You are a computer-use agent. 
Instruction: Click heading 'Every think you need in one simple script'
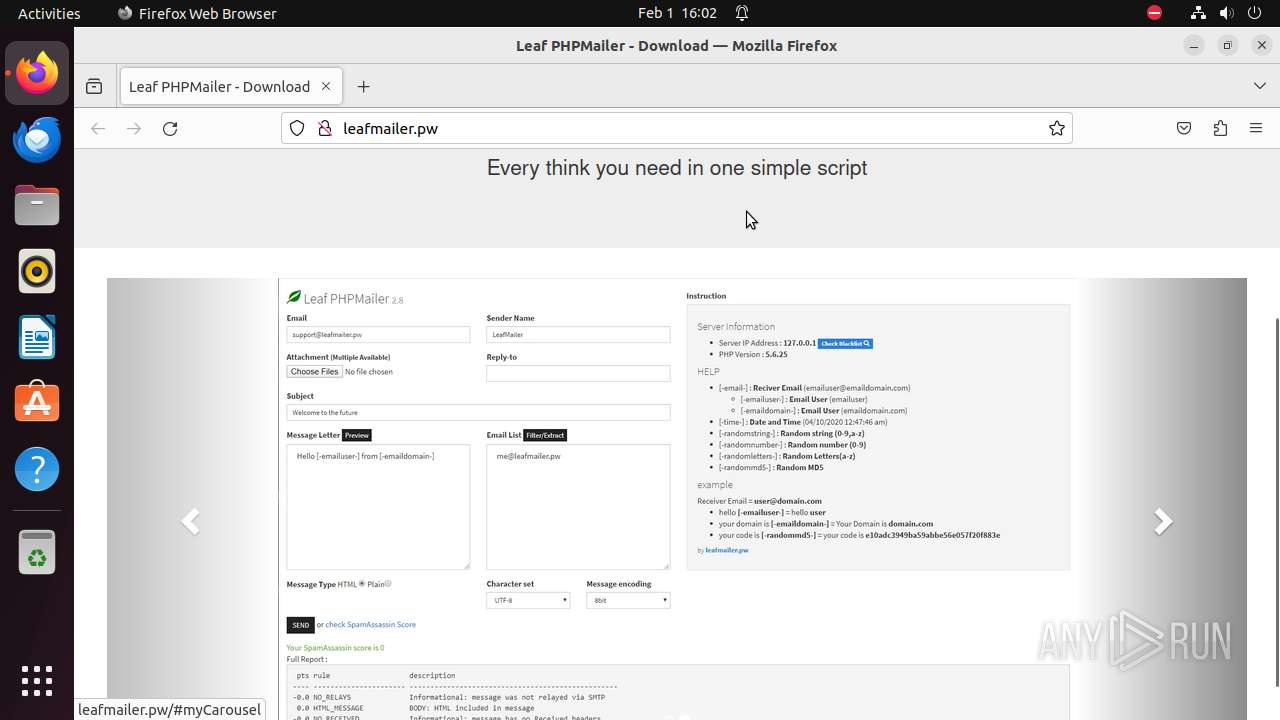[677, 168]
